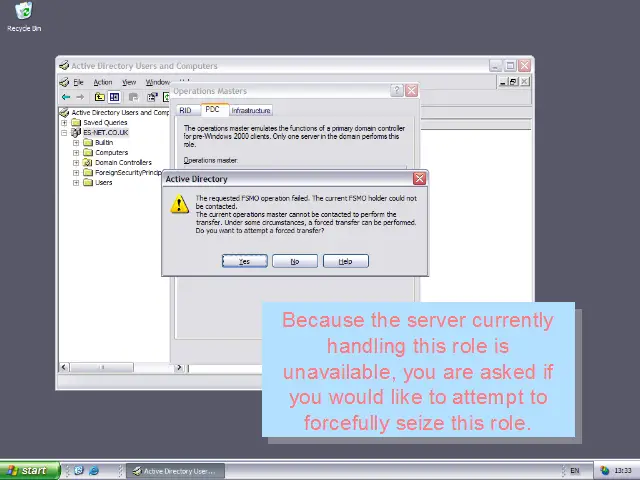640x480 pixels.
Task: Click the 13:33 clock in tray
Action: (622, 471)
